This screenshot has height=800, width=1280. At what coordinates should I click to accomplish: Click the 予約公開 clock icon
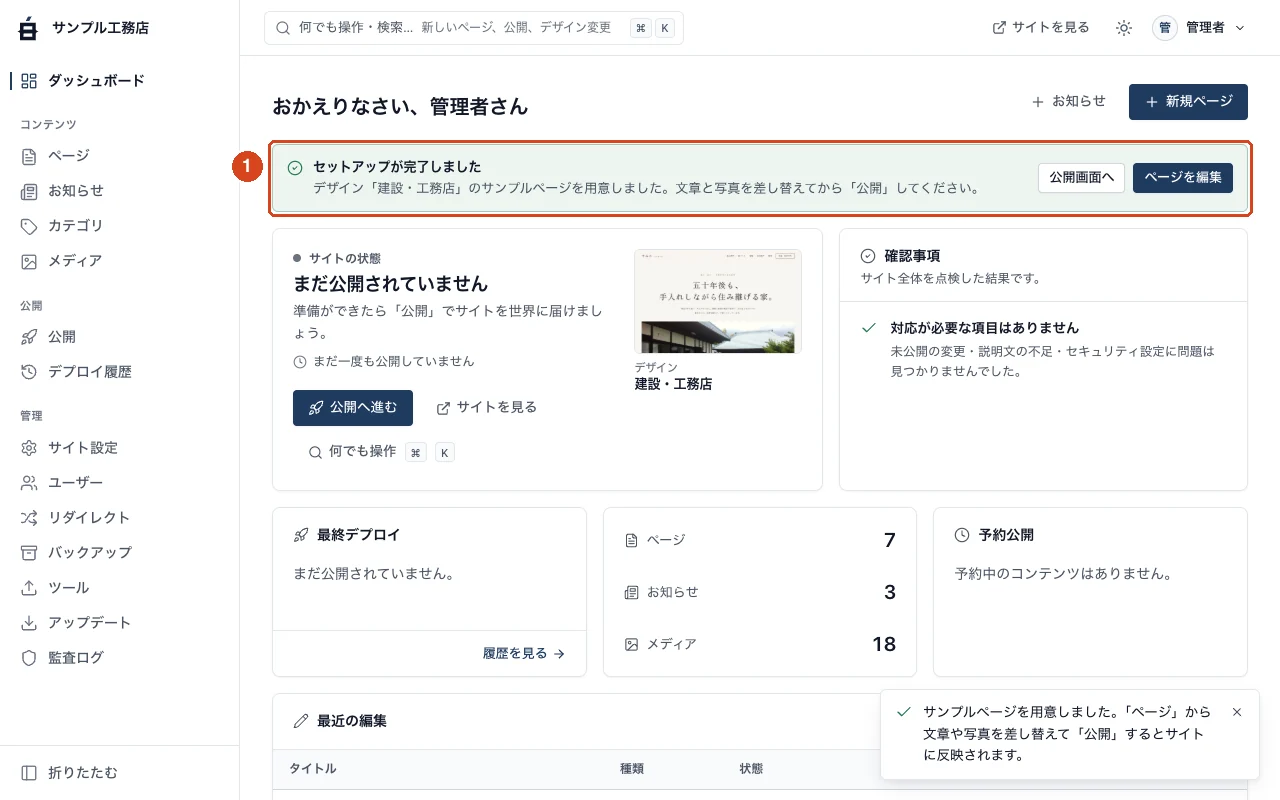coord(962,535)
